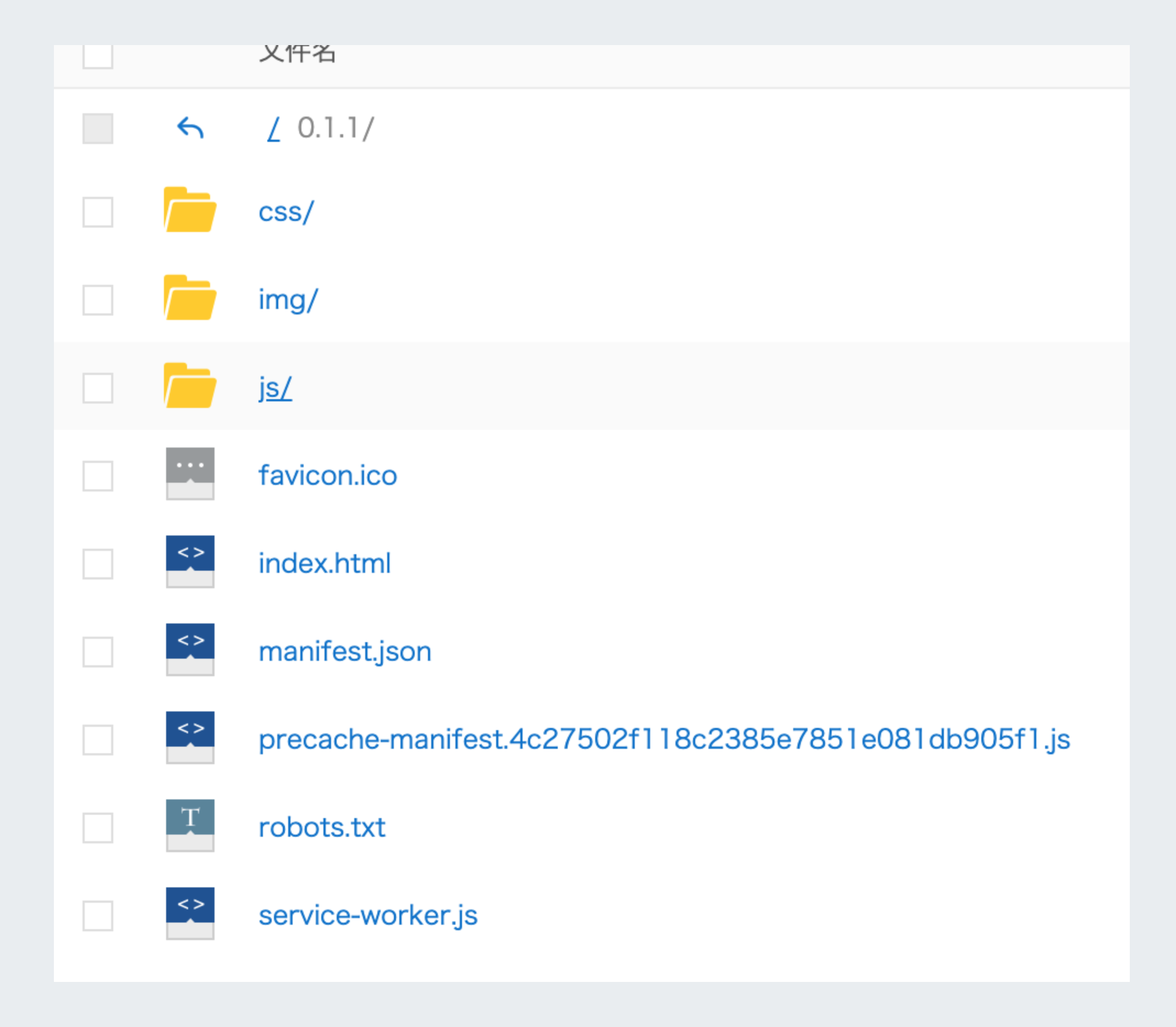Open index.html file link
This screenshot has height=1027, width=1176.
325,564
